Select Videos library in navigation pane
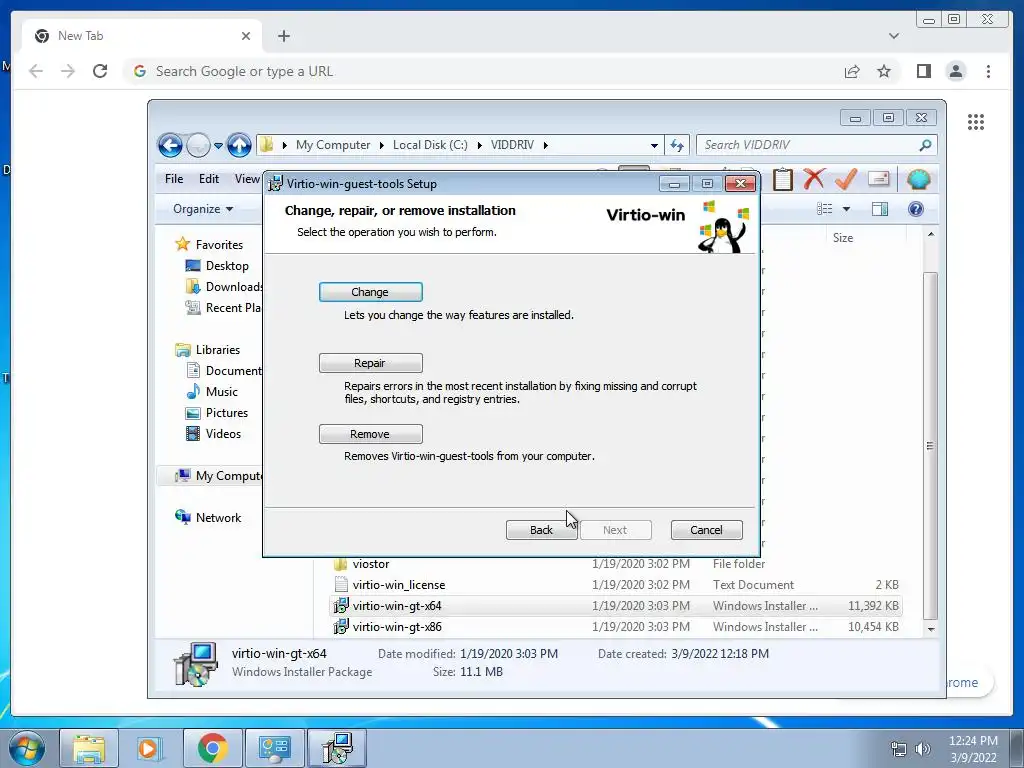This screenshot has height=768, width=1024. 214,434
